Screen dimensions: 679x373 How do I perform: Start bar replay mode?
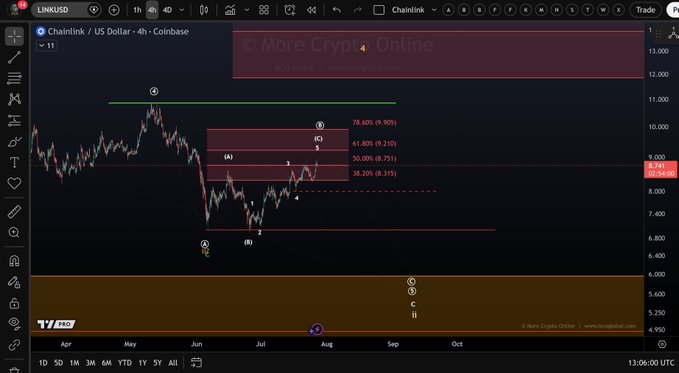[x=311, y=10]
